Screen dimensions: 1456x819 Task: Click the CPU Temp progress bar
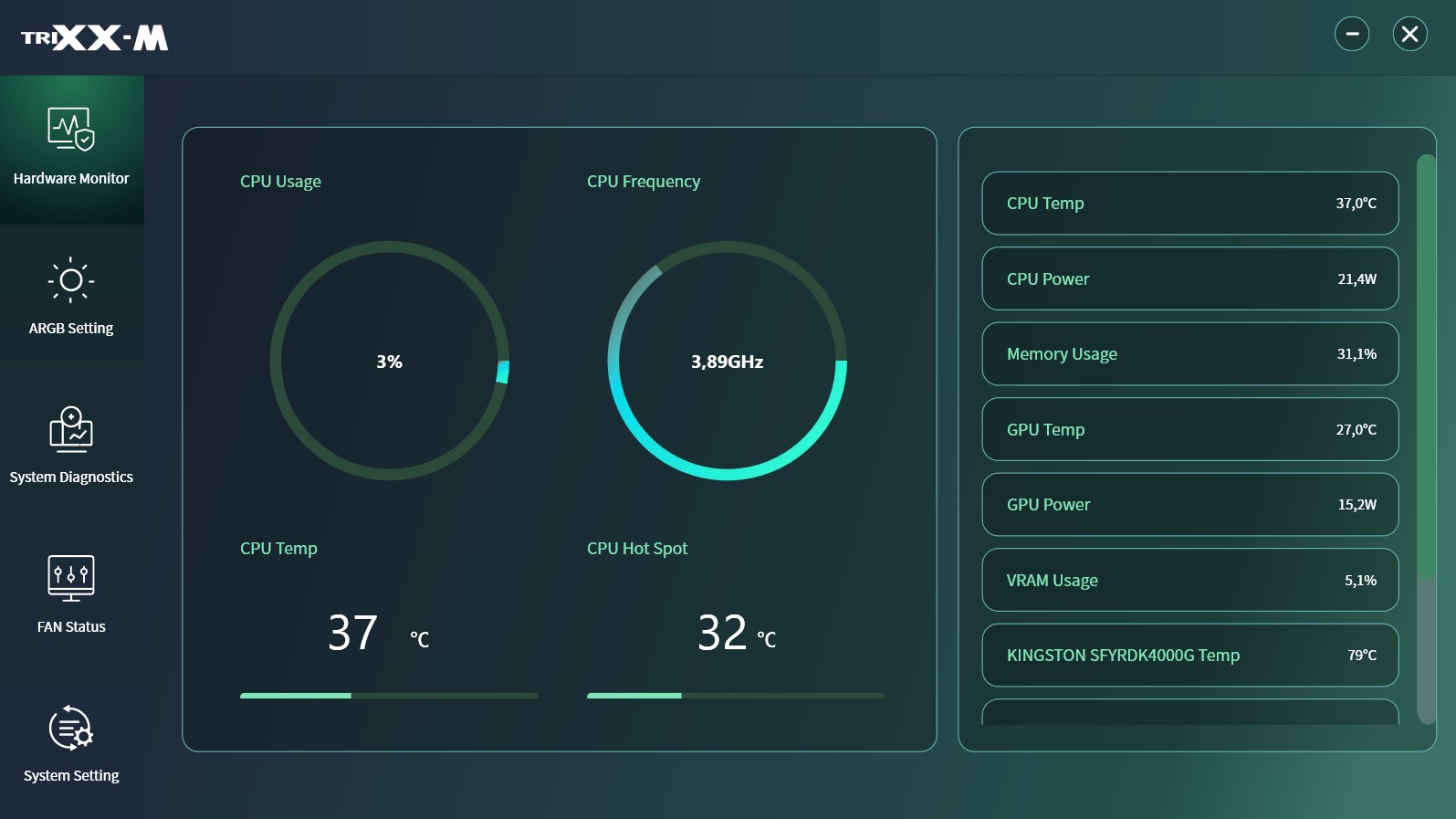389,696
